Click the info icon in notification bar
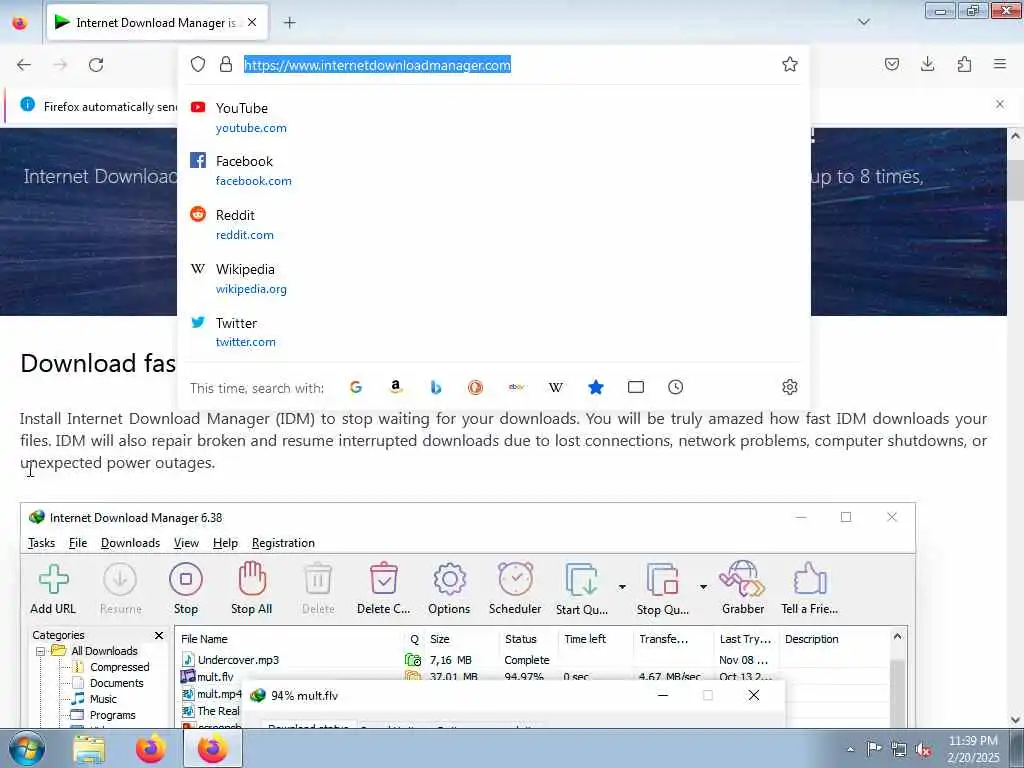 click(27, 104)
